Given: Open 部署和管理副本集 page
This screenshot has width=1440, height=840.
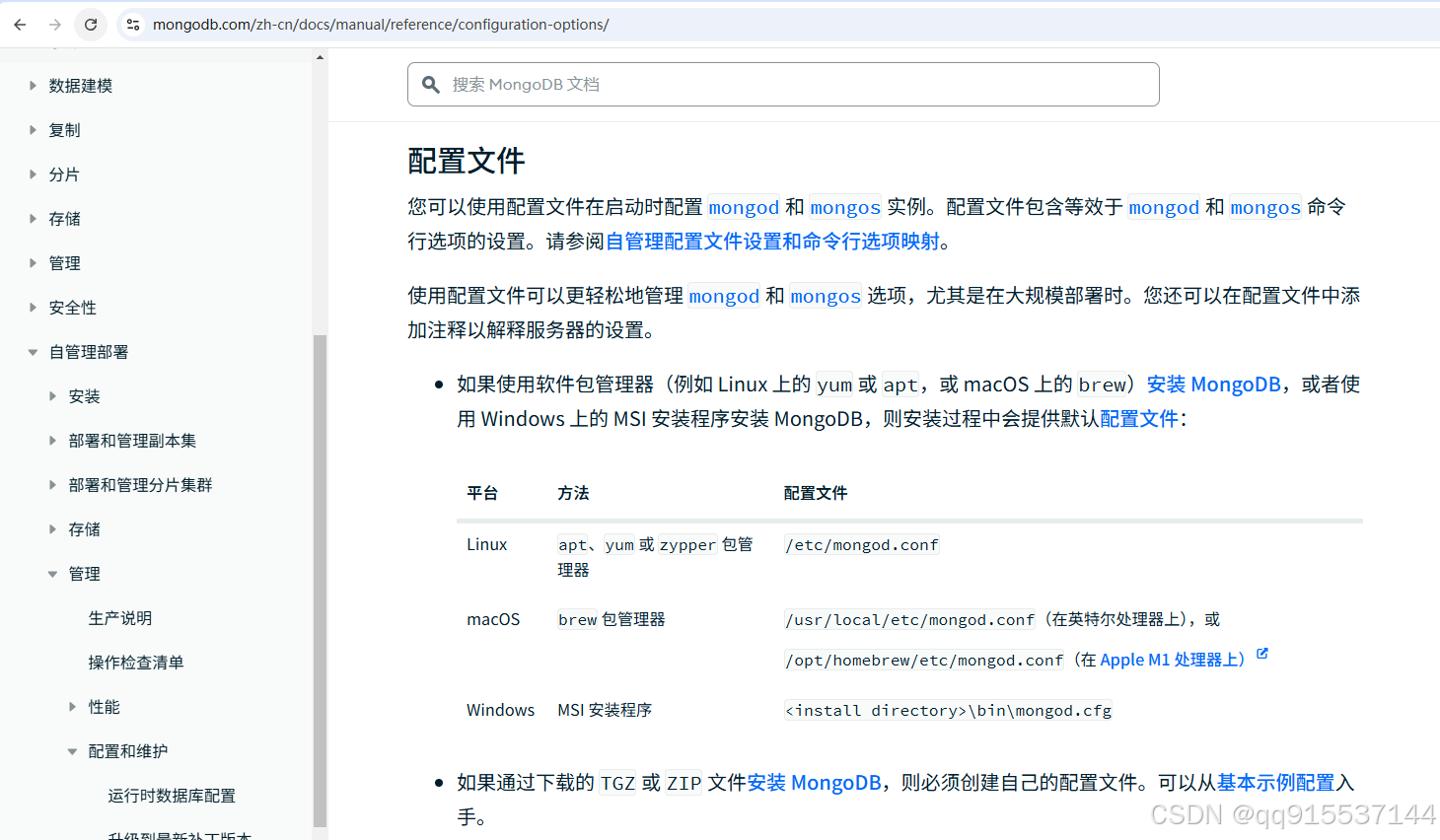Looking at the screenshot, I should [132, 441].
